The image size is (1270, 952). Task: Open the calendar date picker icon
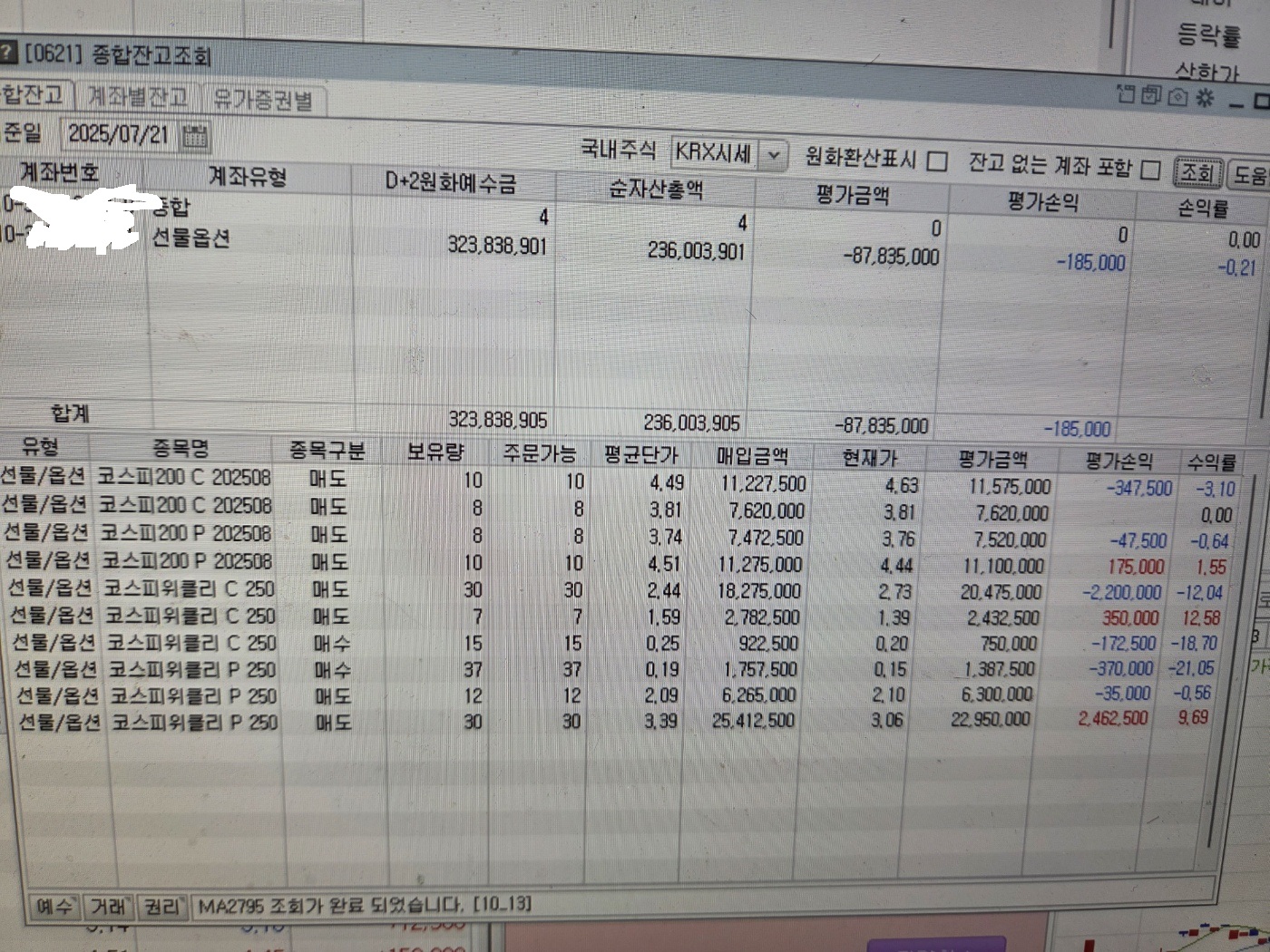(x=195, y=137)
